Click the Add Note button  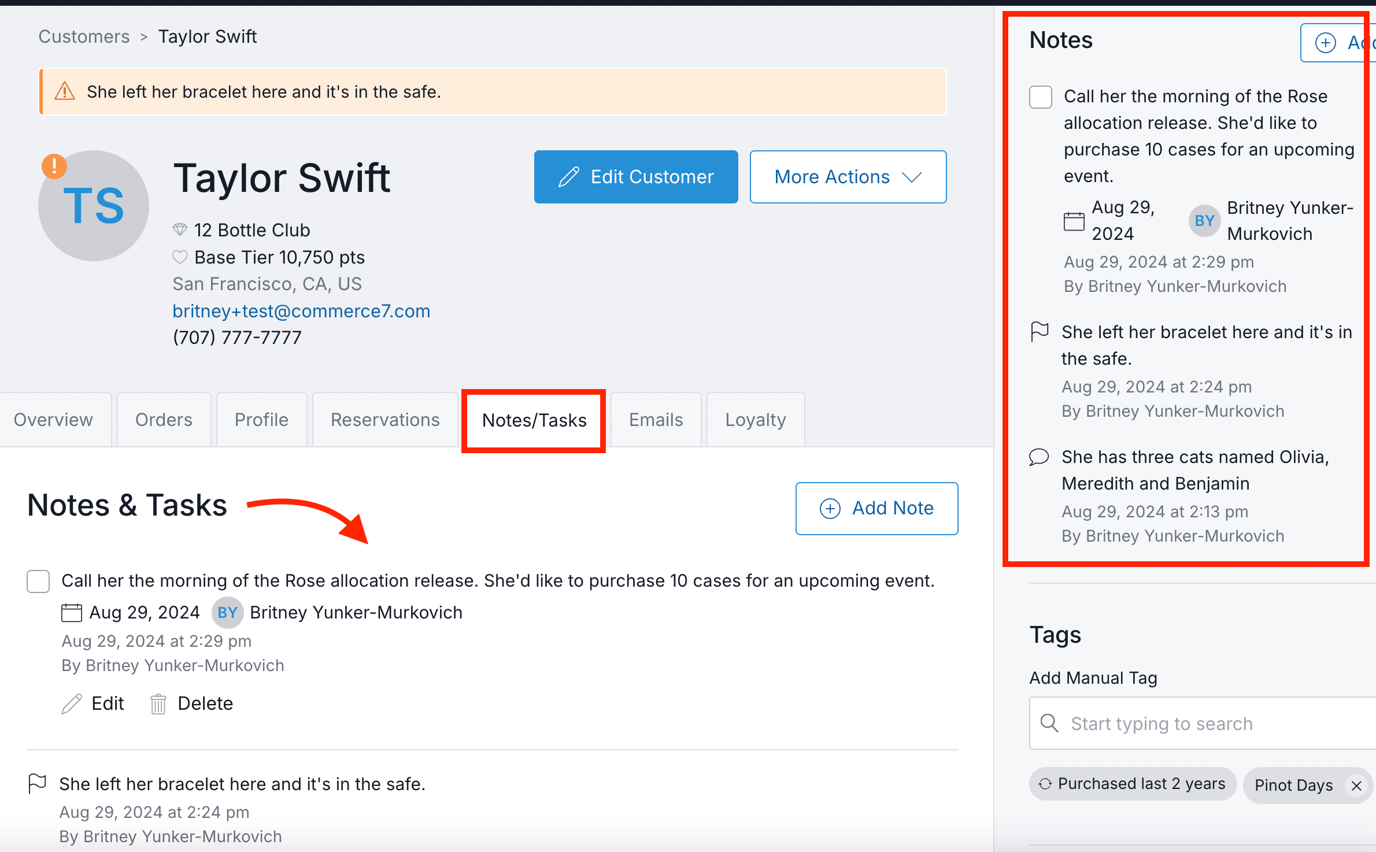[x=877, y=508]
